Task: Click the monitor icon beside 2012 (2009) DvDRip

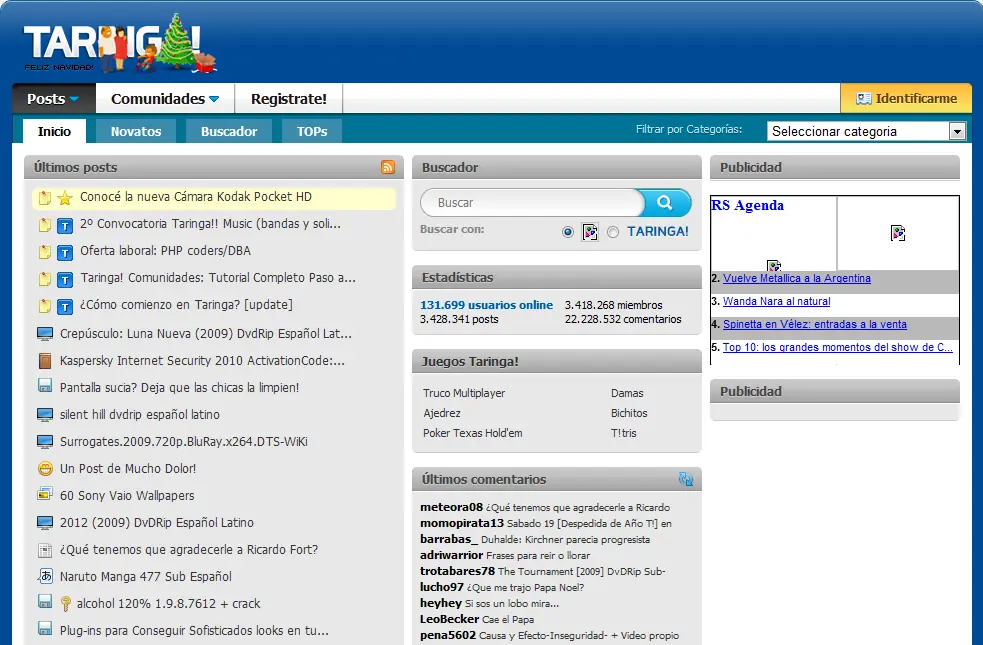Action: click(45, 522)
